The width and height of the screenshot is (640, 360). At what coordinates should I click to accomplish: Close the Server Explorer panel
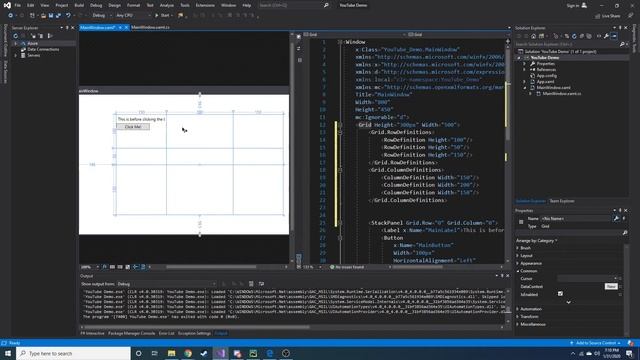73,28
